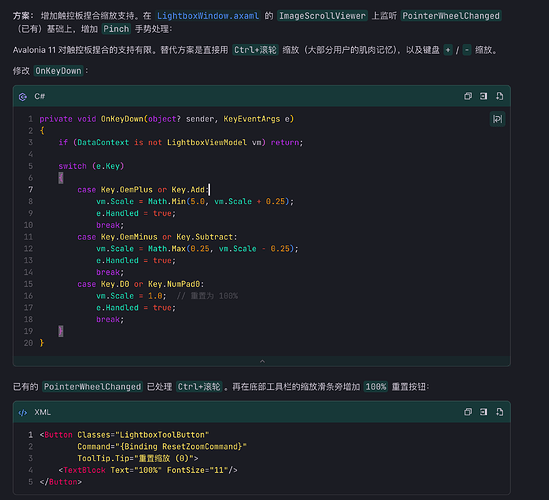Toggle soft-wrap in the C# code block
The image size is (549, 500).
point(497,119)
